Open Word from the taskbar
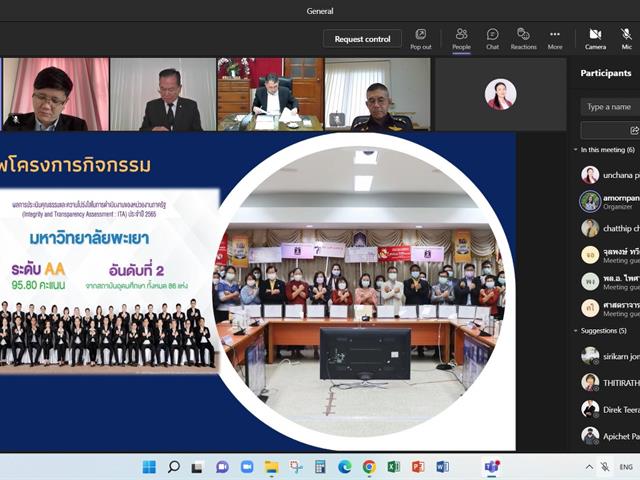The image size is (640, 480). [x=442, y=467]
